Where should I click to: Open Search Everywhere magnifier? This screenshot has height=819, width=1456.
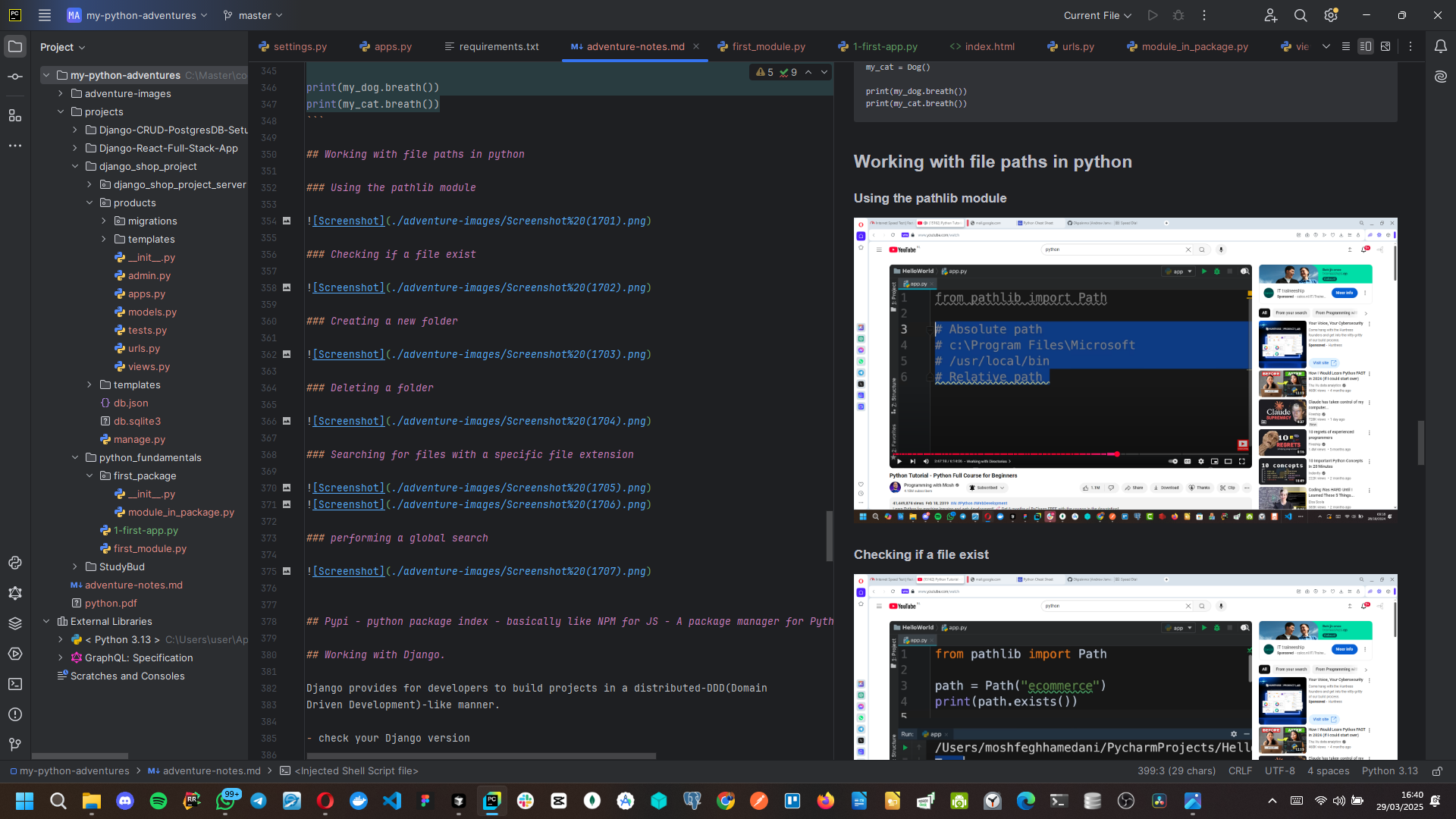point(1301,15)
